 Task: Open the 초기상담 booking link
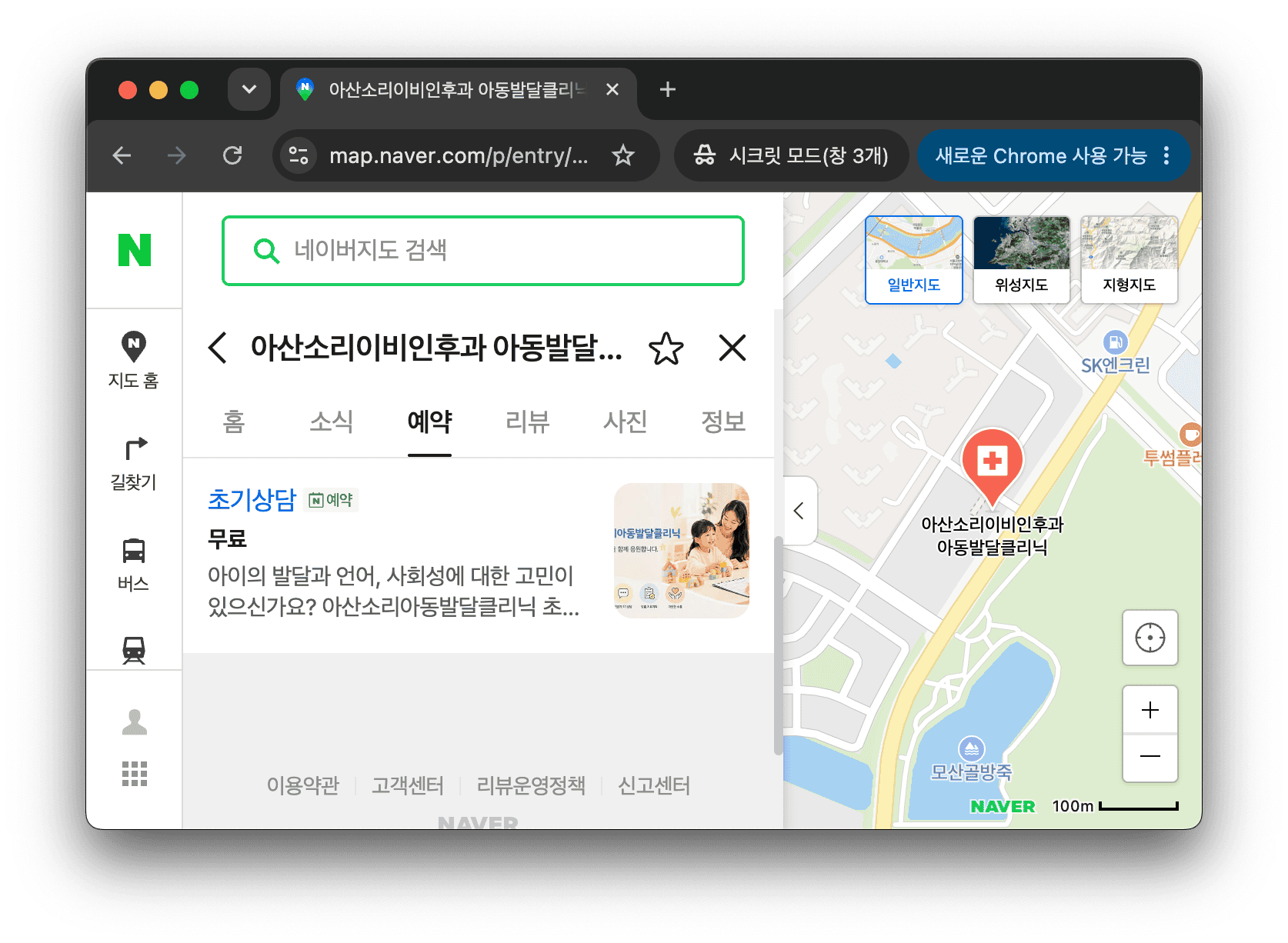click(252, 500)
